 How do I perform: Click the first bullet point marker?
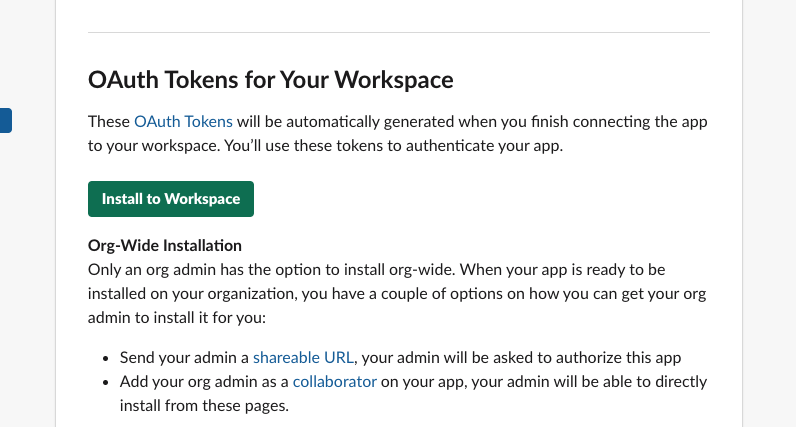point(107,358)
